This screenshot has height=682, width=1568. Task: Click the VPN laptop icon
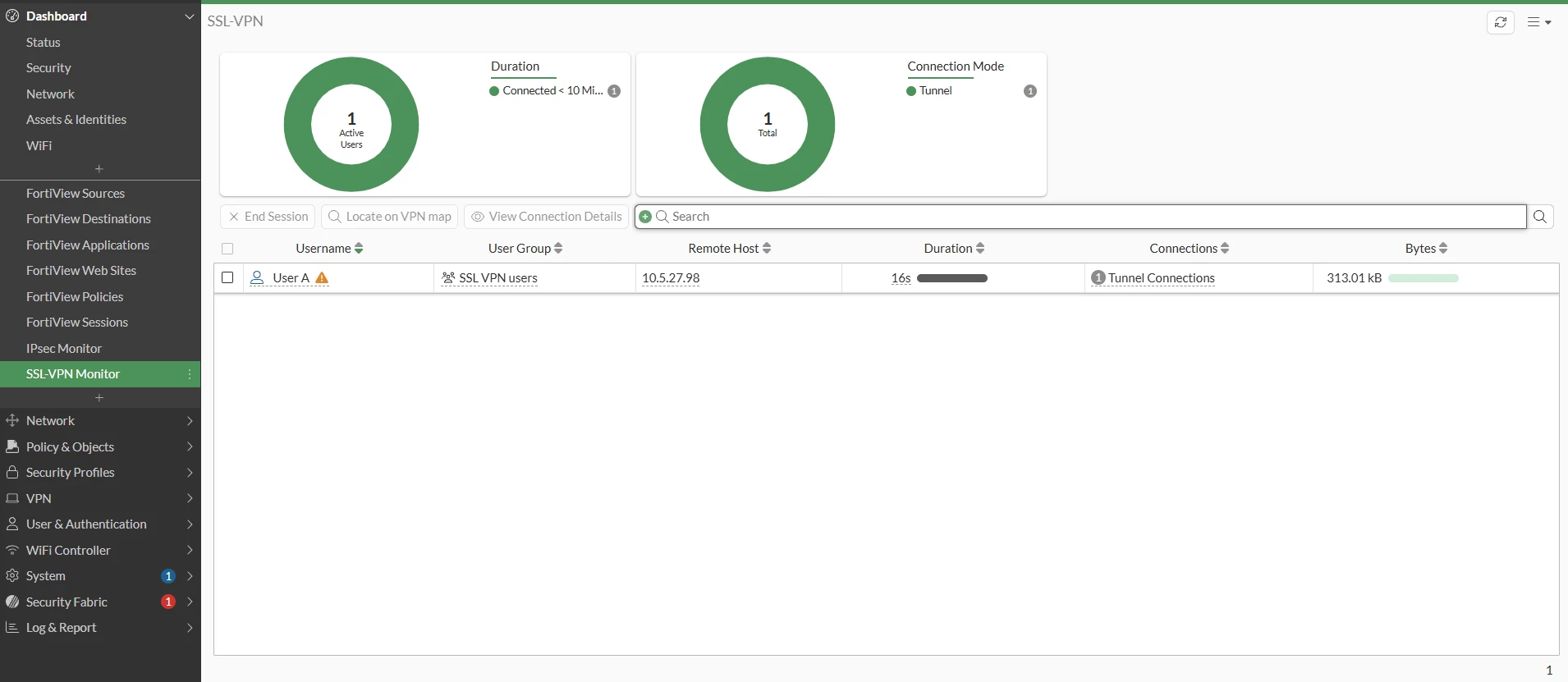tap(12, 498)
